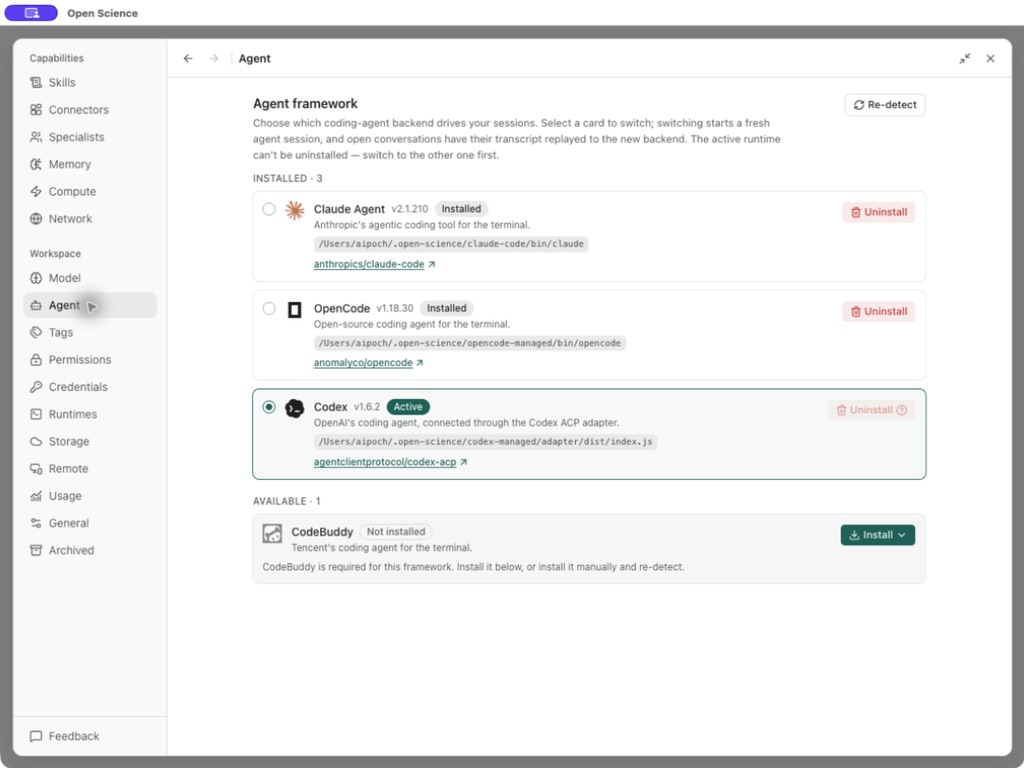
Task: Click the Model icon in Workspace
Action: tap(36, 278)
